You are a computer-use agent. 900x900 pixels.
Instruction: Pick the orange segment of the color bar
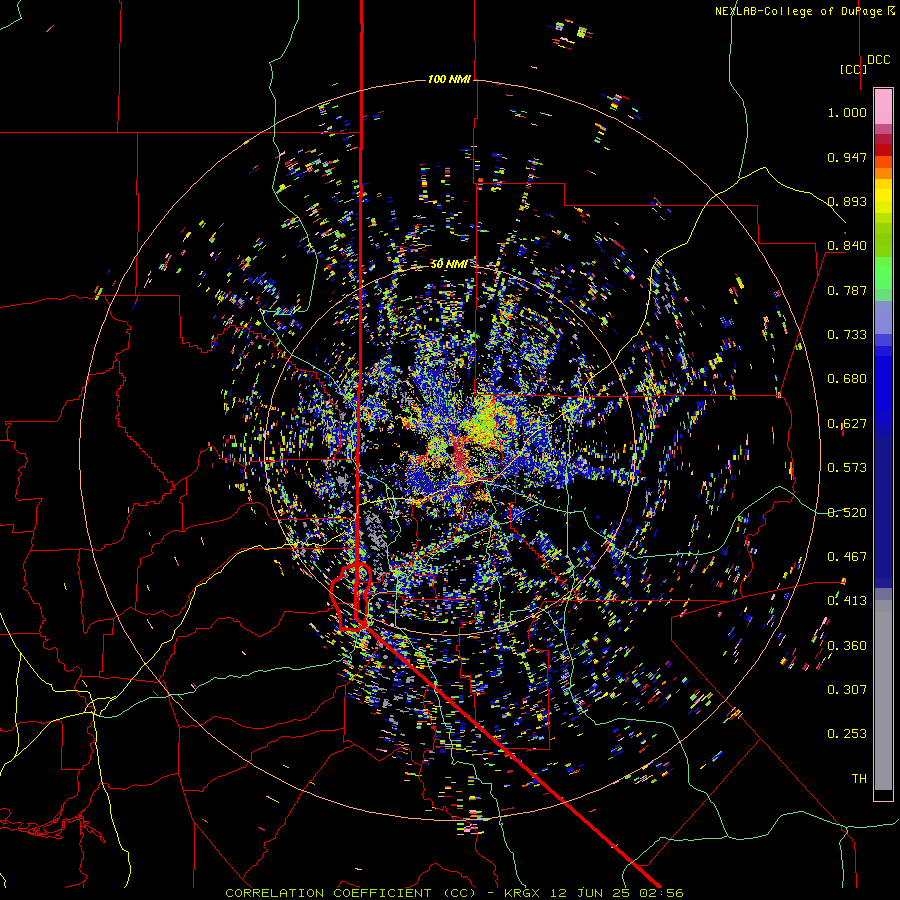click(883, 173)
